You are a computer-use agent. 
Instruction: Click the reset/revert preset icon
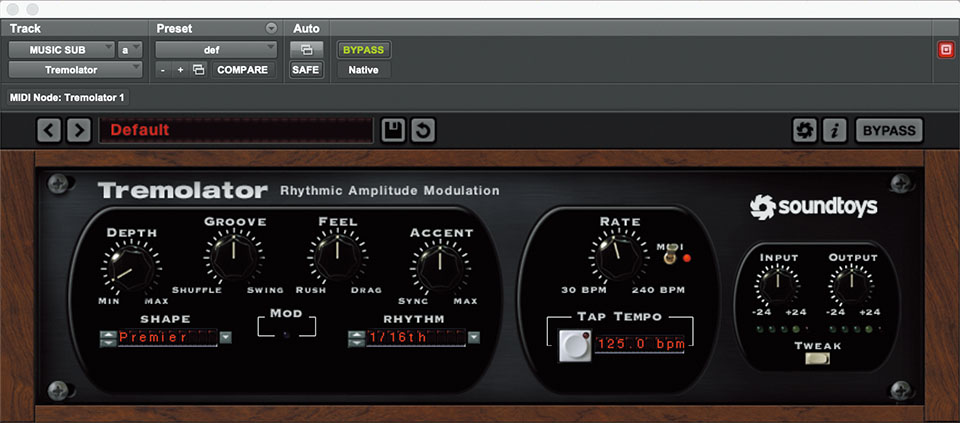423,130
